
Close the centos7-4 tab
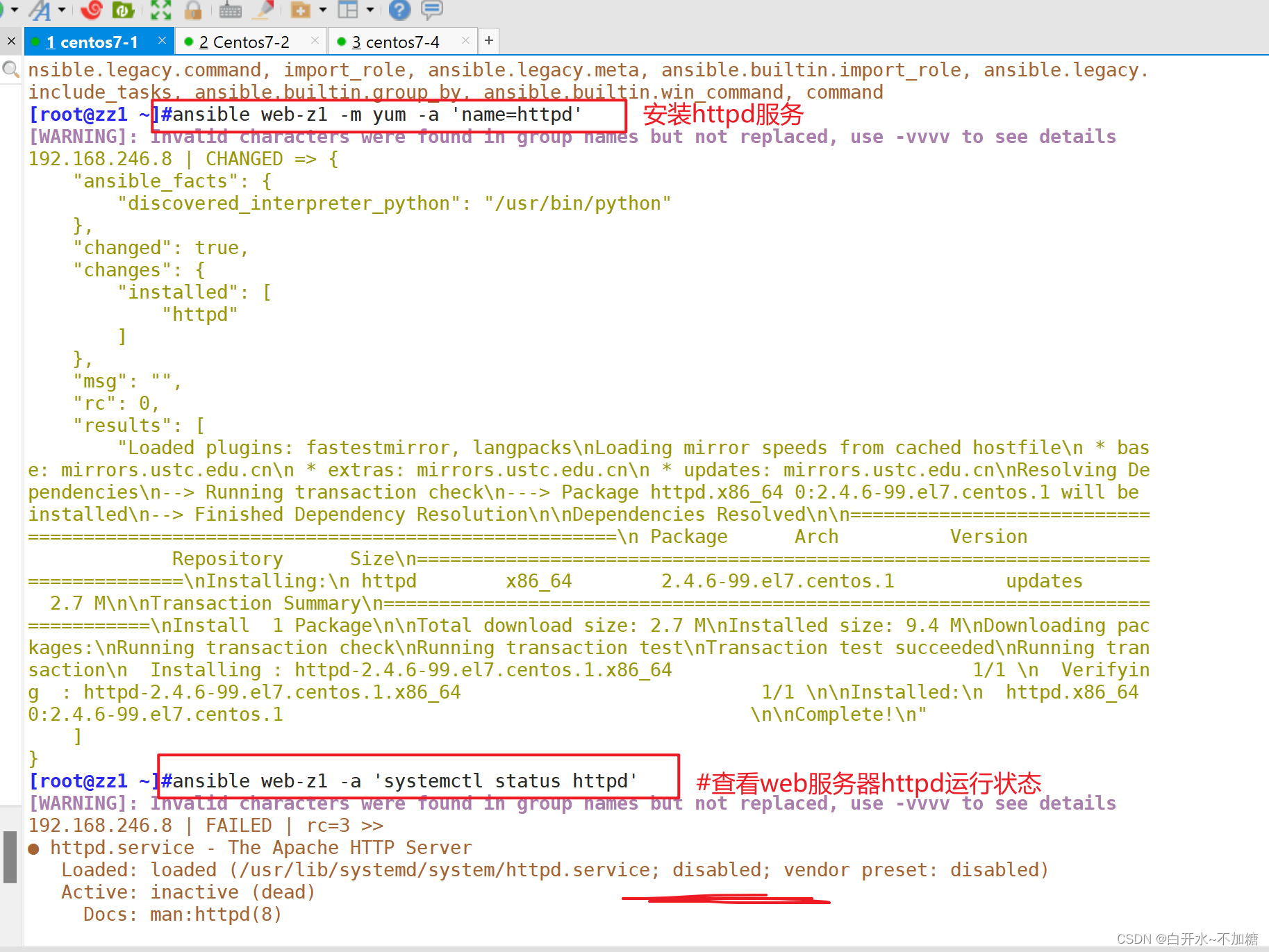(x=465, y=40)
